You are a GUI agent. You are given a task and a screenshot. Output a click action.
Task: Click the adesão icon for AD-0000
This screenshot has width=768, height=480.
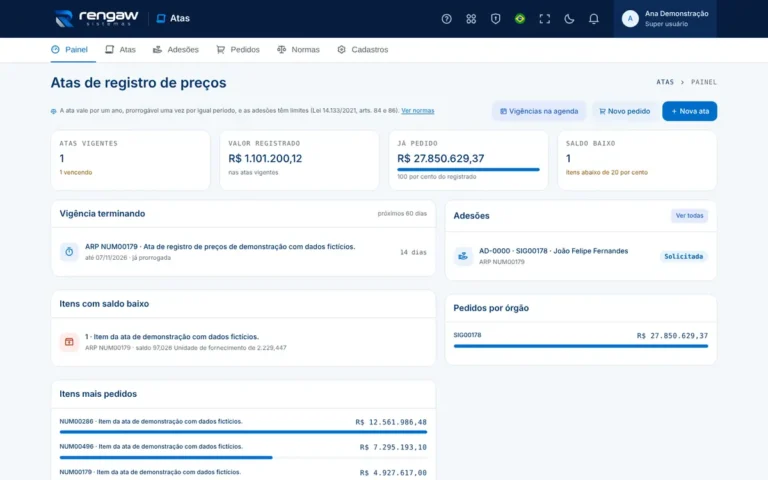(x=463, y=256)
